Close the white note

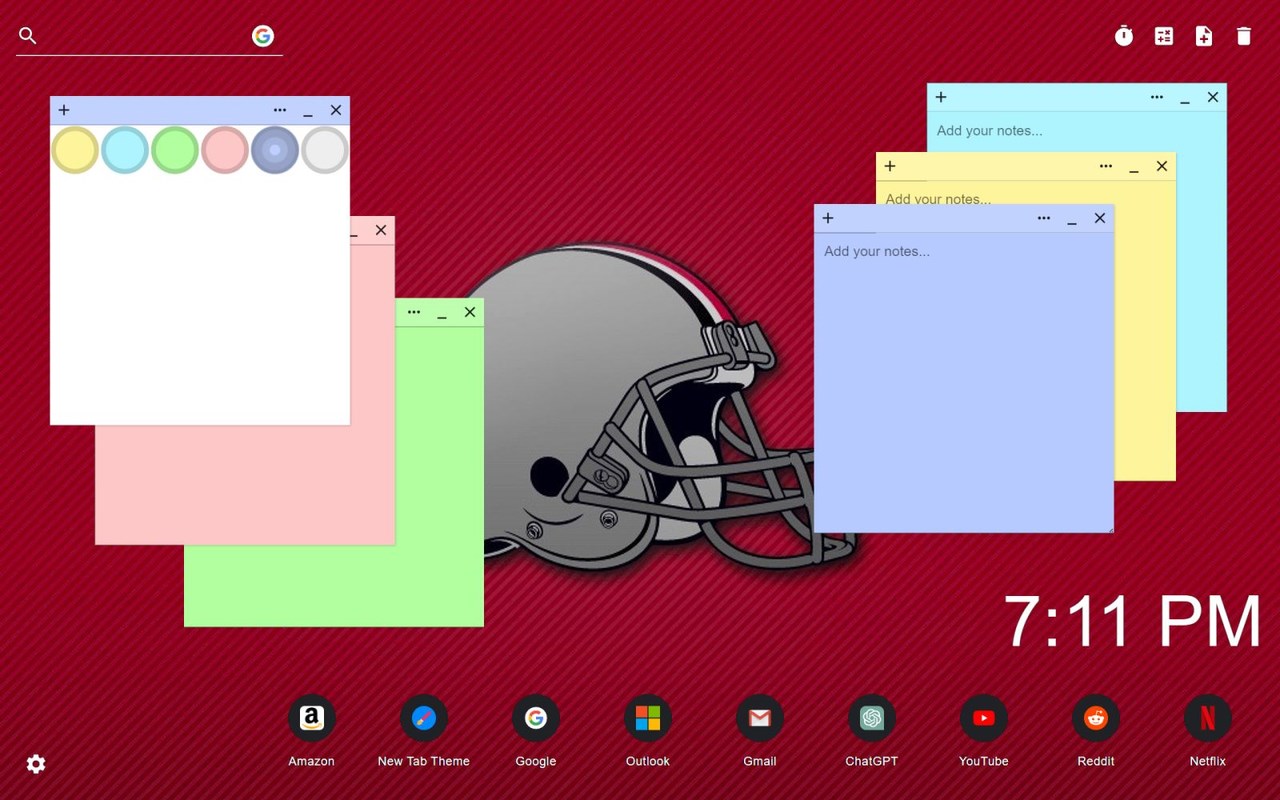coord(336,110)
